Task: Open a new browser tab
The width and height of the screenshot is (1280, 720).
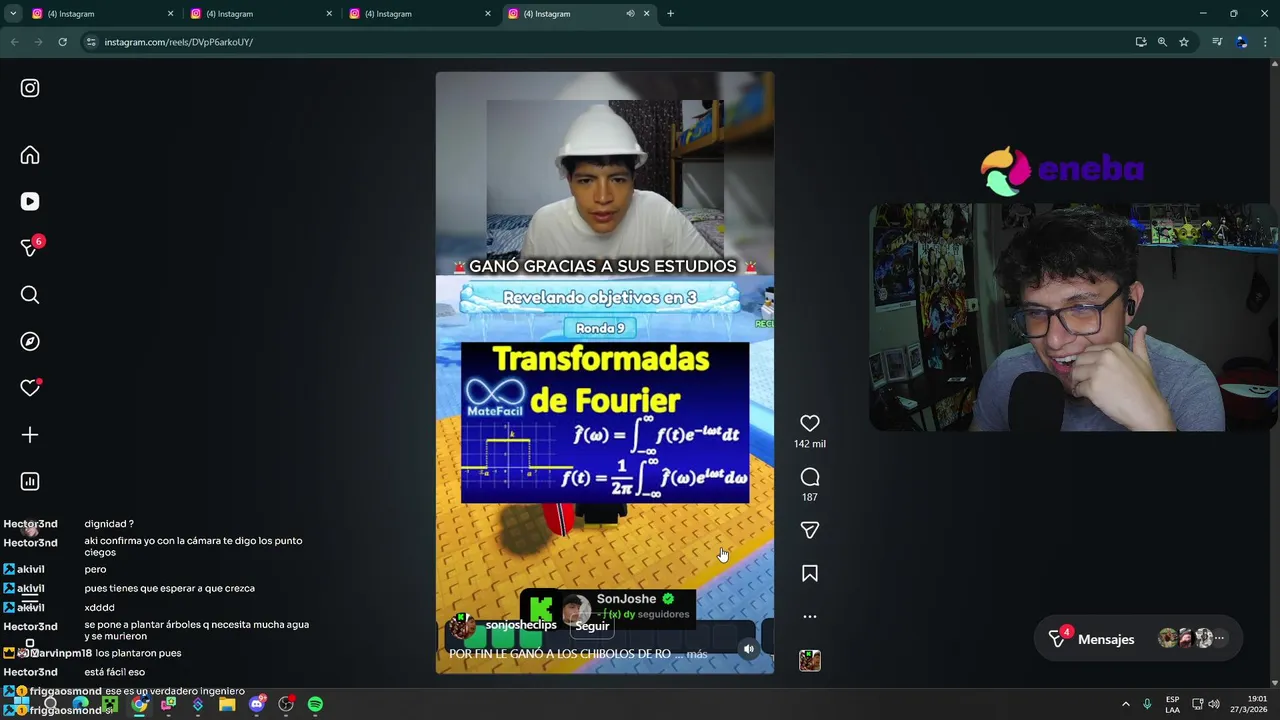Action: [x=670, y=14]
